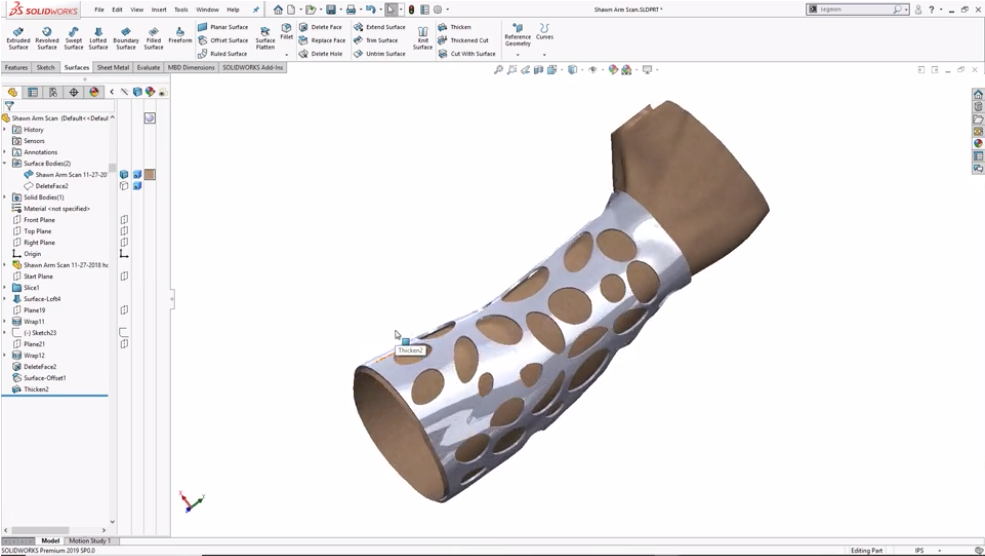985x556 pixels.
Task: Click the Trim Surface tool
Action: (376, 40)
